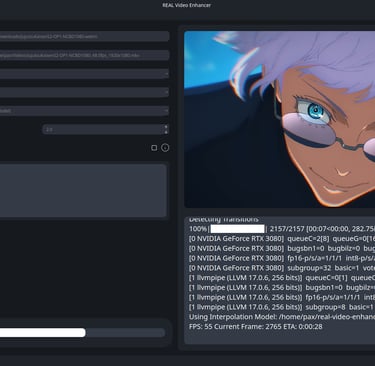Click the 'FPS: 55 Current Frame: 2765 ETA: 0:00:28' line

tap(256, 327)
